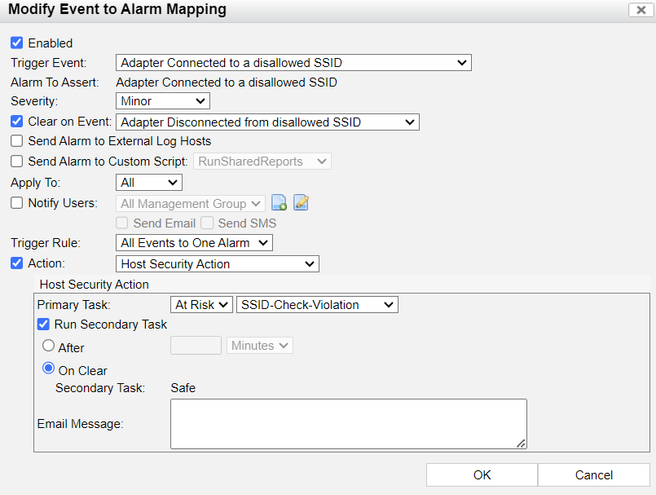Open the SSID-Check-Violation primary task dropdown
This screenshot has height=495, width=656.
316,304
